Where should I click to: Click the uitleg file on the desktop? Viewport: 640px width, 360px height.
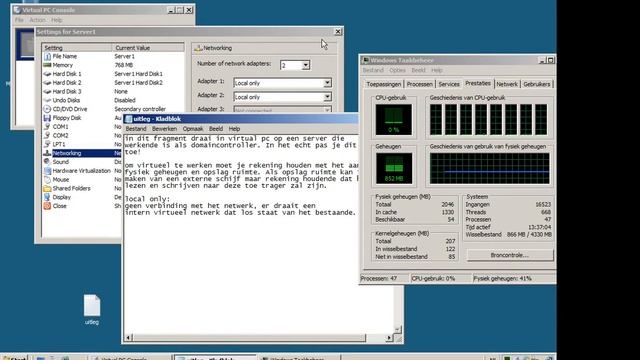pyautogui.click(x=92, y=309)
